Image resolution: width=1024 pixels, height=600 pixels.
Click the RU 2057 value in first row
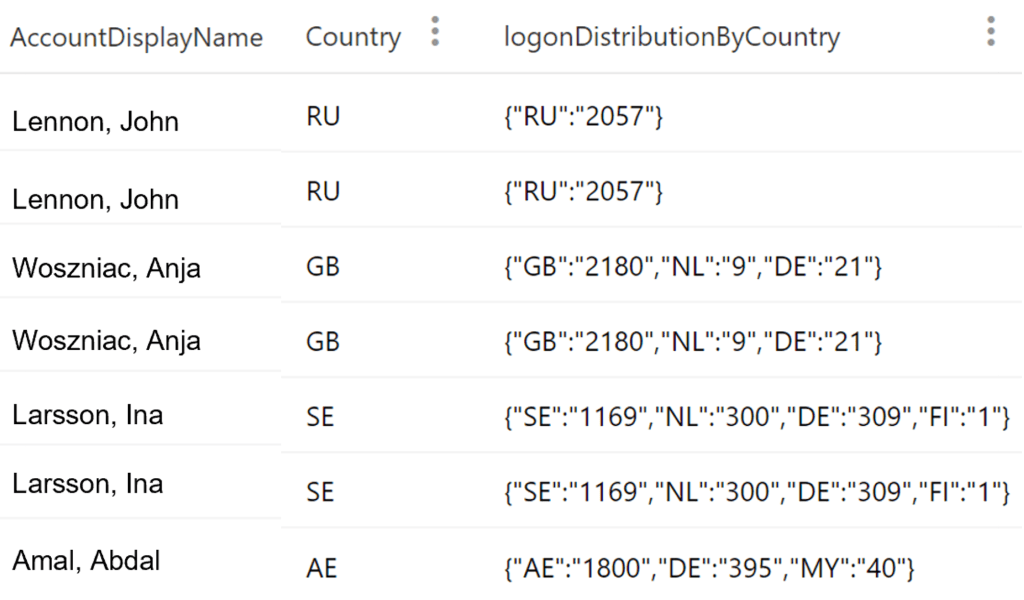point(584,117)
